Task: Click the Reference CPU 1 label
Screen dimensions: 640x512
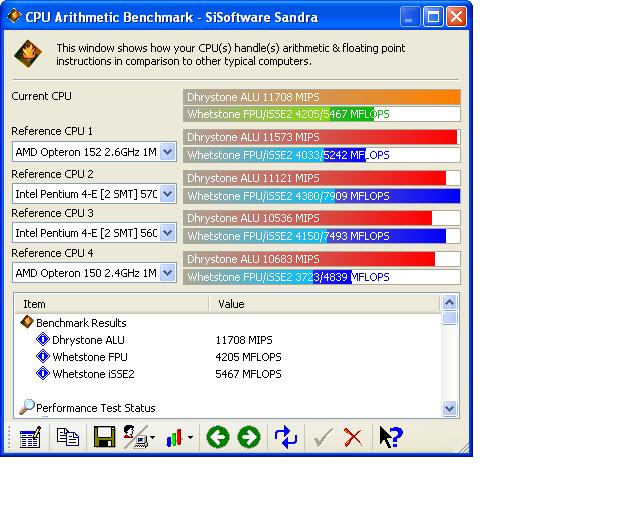Action: (x=52, y=131)
